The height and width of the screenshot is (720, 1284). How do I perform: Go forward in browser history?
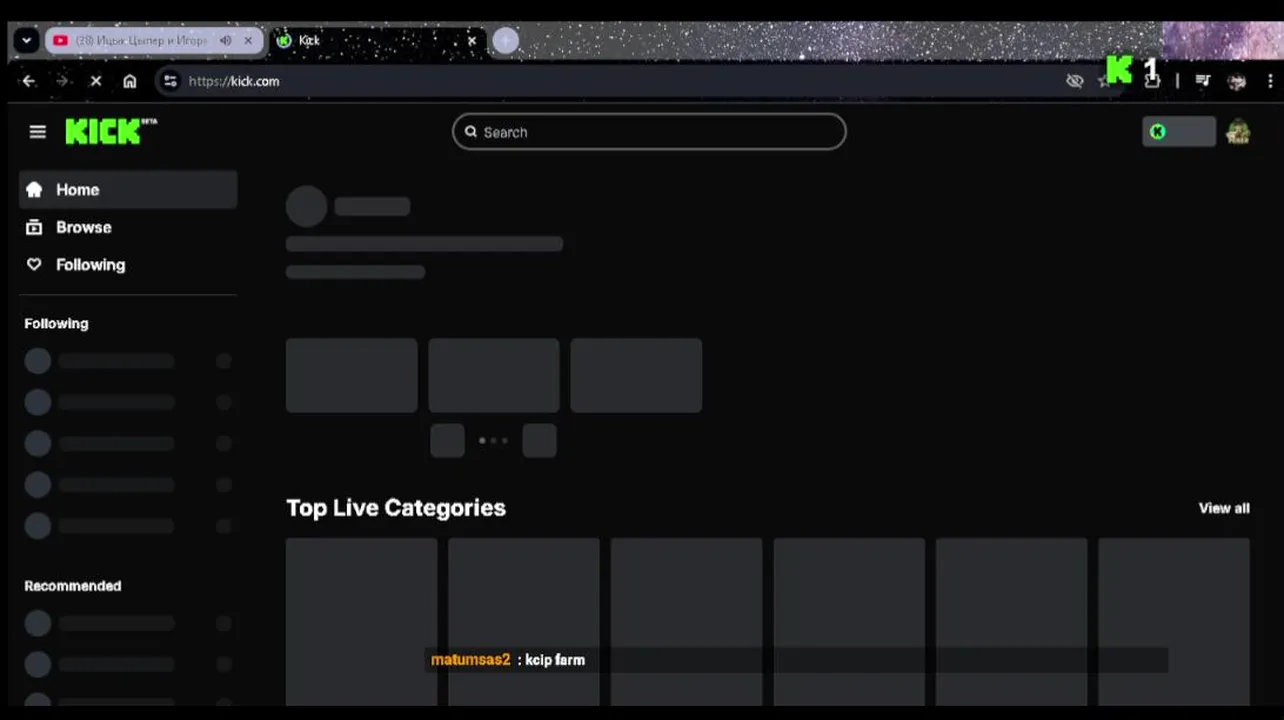62,81
